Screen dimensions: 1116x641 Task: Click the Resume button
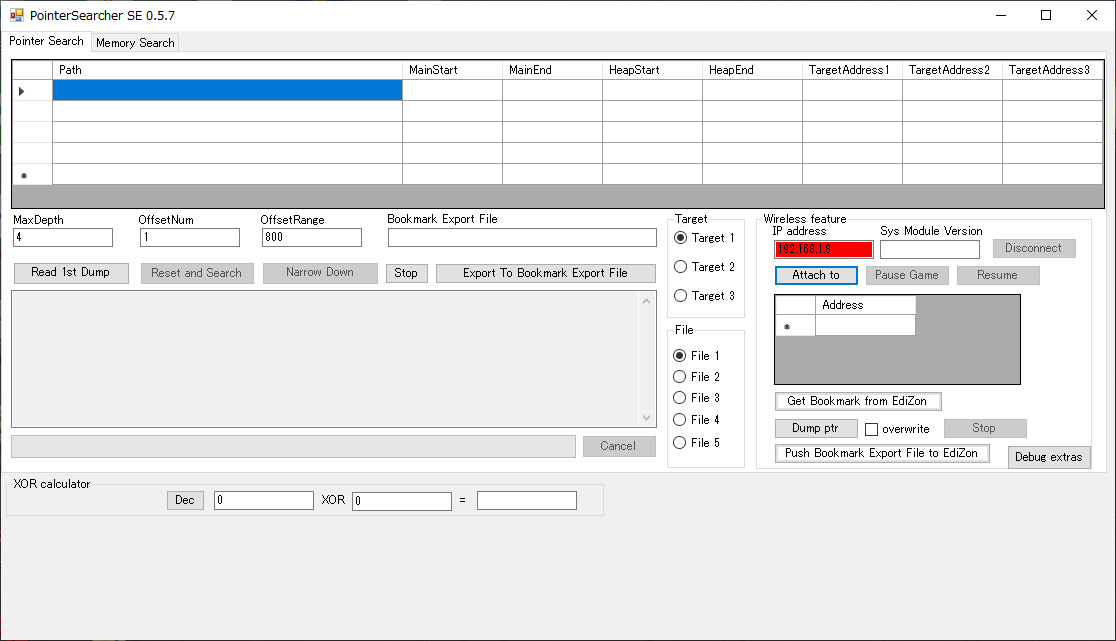point(998,275)
